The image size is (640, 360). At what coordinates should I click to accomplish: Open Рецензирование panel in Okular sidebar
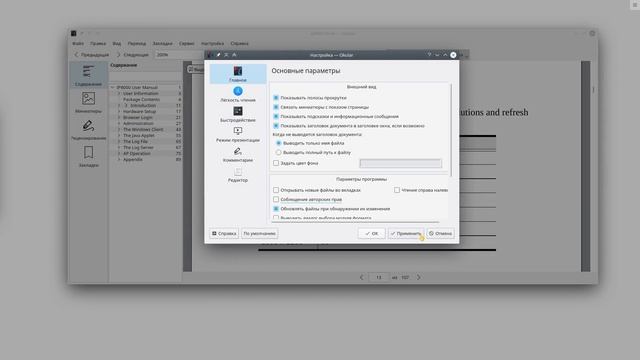pos(88,129)
